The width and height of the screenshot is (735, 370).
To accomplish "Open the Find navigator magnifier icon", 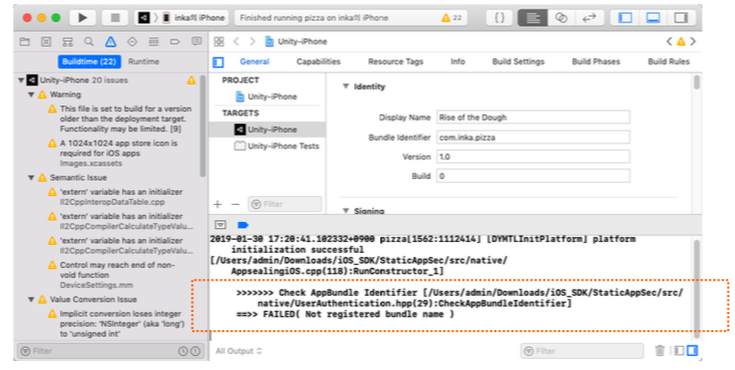I will pyautogui.click(x=89, y=42).
